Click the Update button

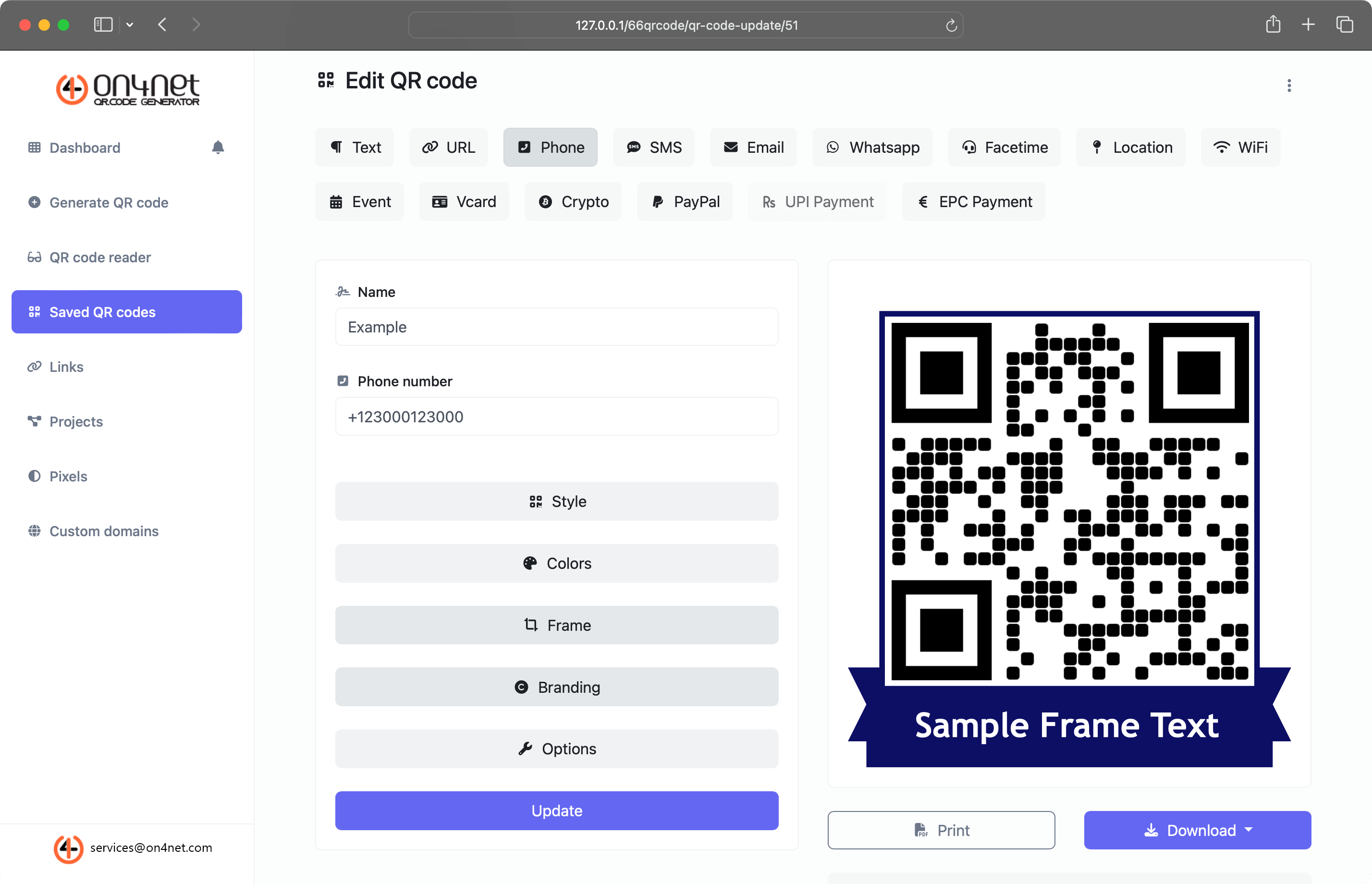(557, 810)
